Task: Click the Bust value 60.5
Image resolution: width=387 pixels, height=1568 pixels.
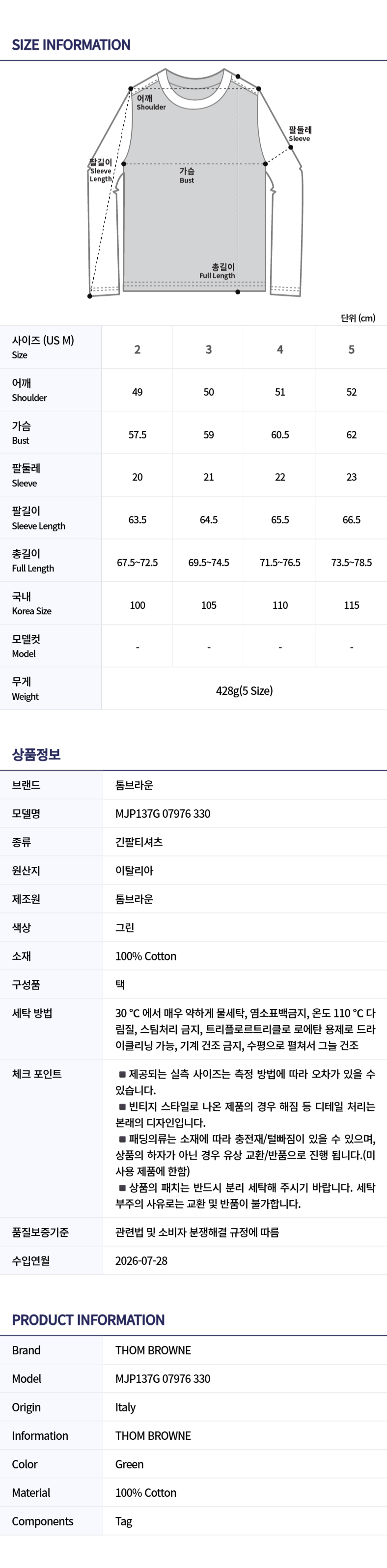Action: pos(280,434)
